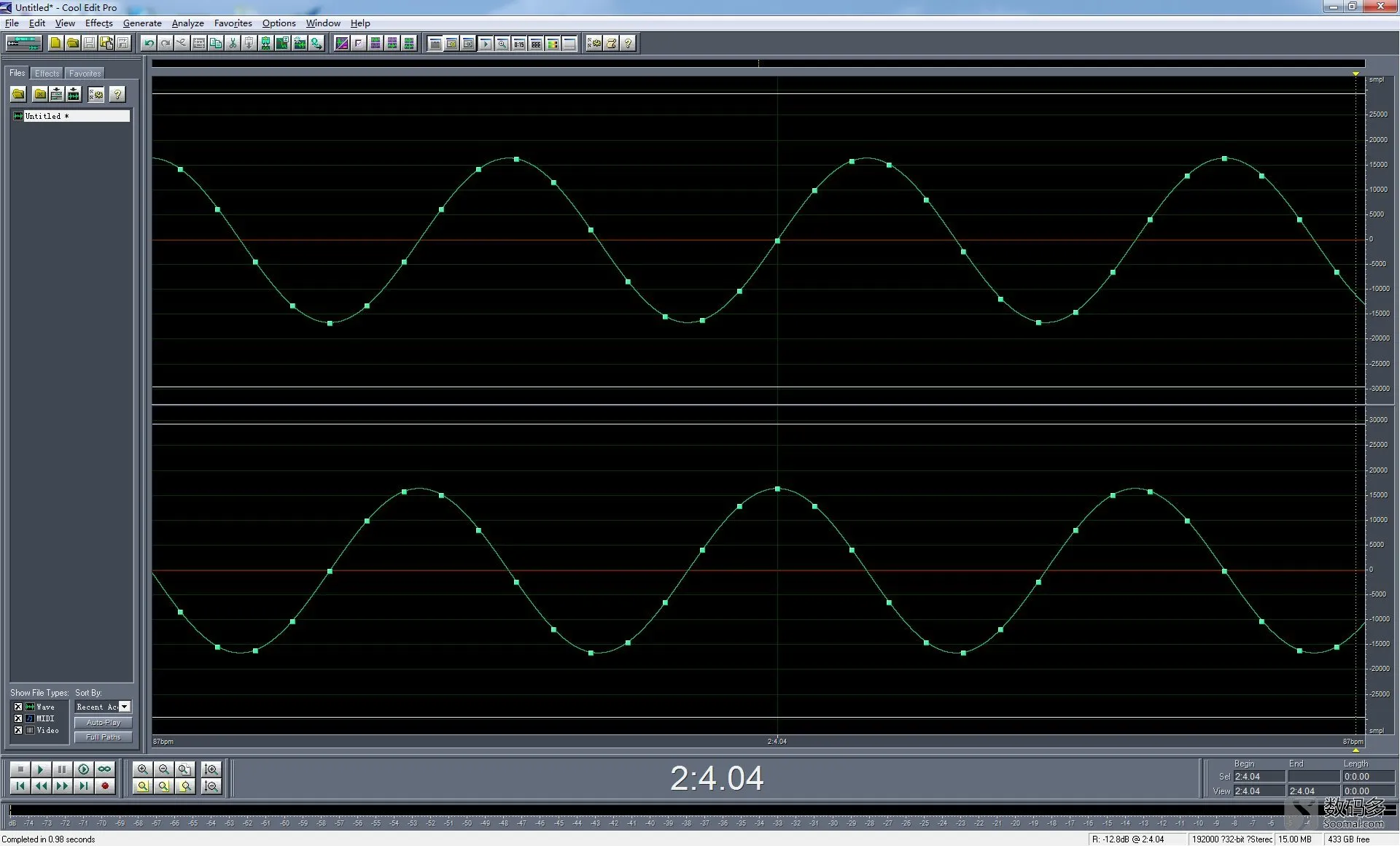Toggle the MIDI file type checkbox
The height and width of the screenshot is (846, 1400).
[x=18, y=718]
